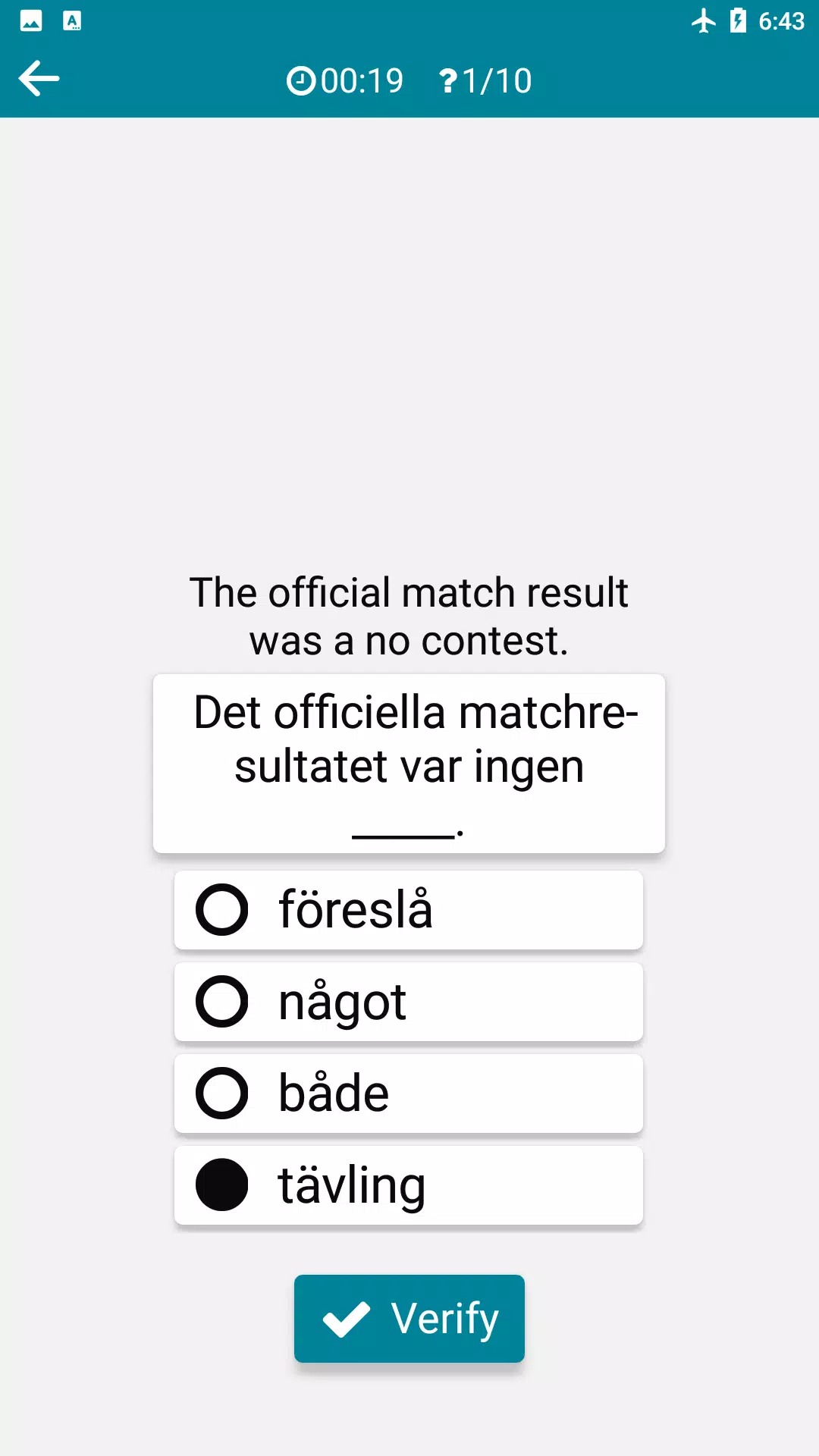Tap the 1/10 question progress text
819x1456 pixels.
tap(497, 80)
